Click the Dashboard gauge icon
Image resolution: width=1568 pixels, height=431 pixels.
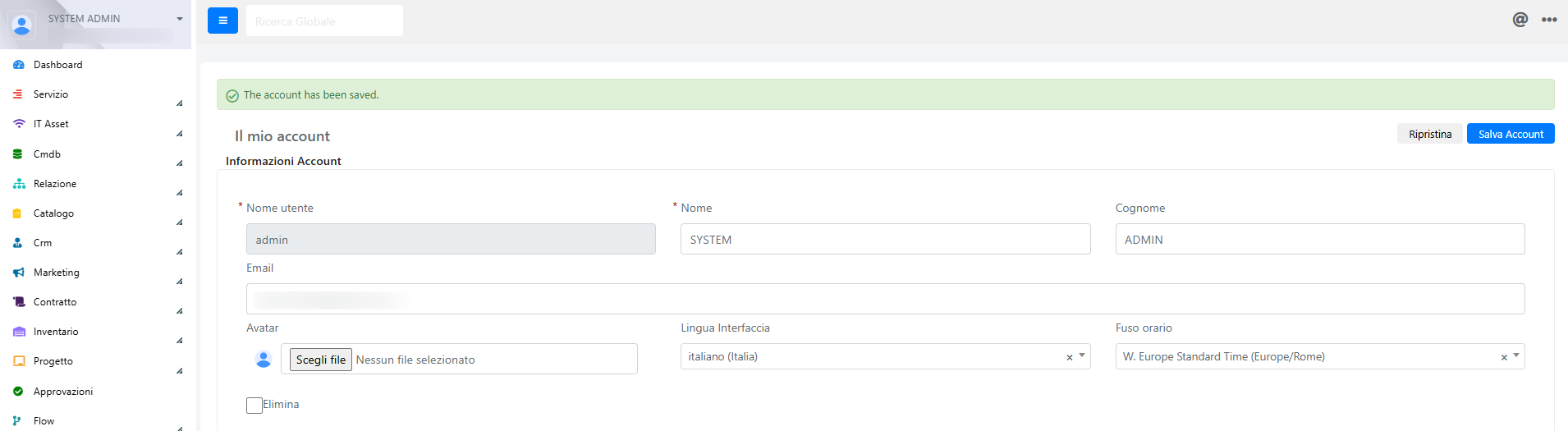point(18,65)
